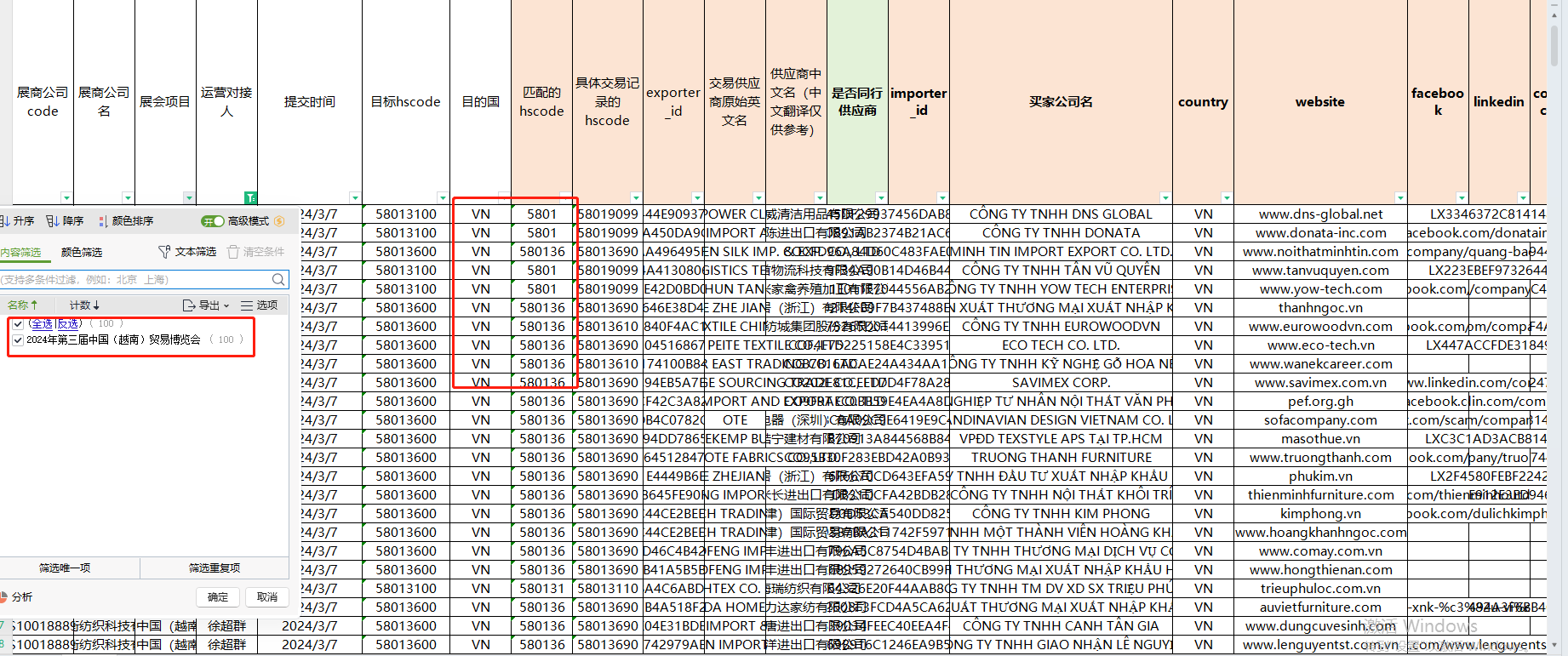Uncheck the 全选/反选 select-all checkbox
The height and width of the screenshot is (656, 1568).
[18, 324]
